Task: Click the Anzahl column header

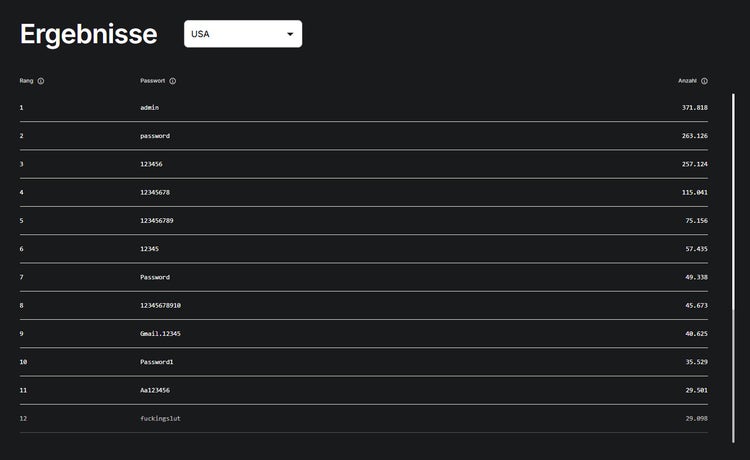Action: (687, 81)
